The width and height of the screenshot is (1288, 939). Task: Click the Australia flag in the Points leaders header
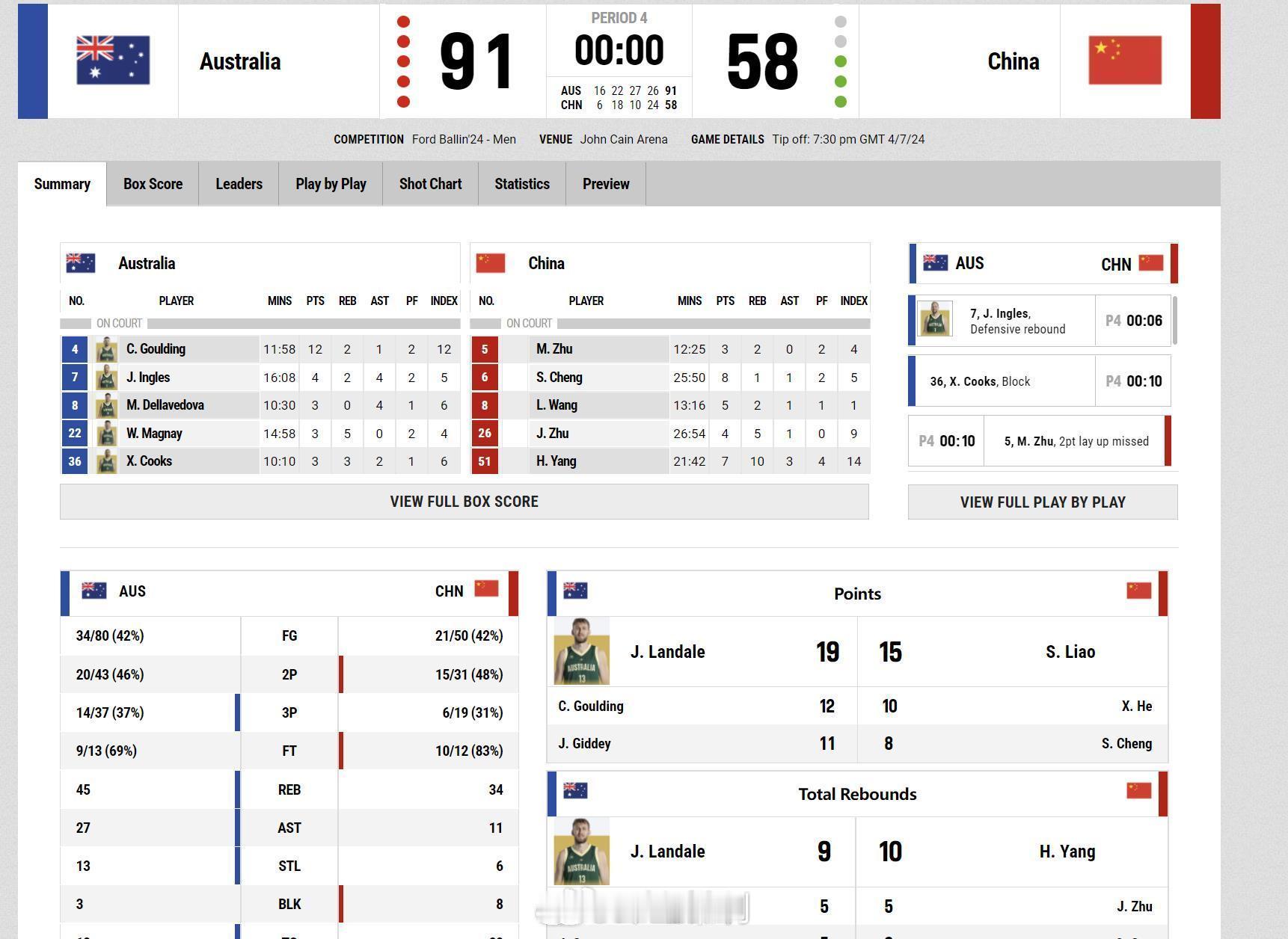tap(575, 591)
